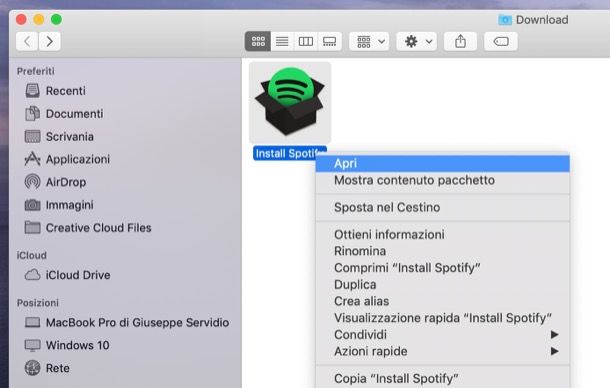Go back with the left arrow
This screenshot has height=388, width=610.
point(27,41)
